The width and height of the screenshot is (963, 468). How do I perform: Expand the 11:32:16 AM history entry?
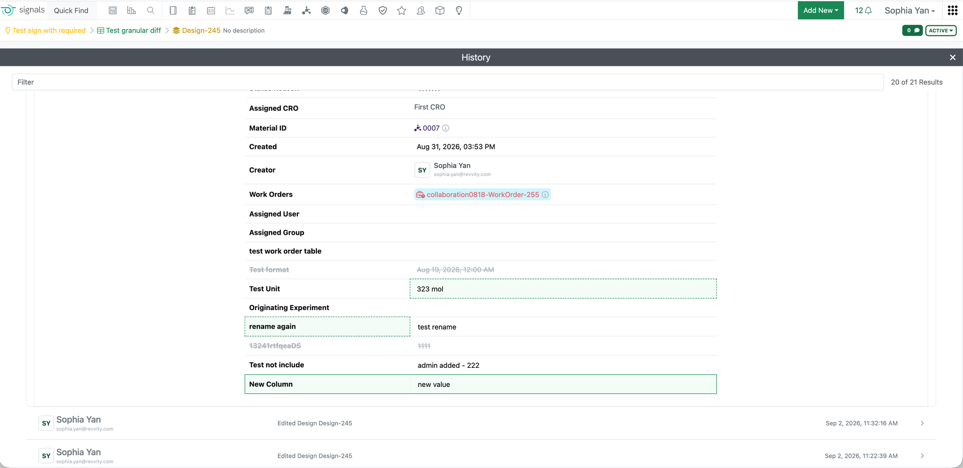coord(922,423)
